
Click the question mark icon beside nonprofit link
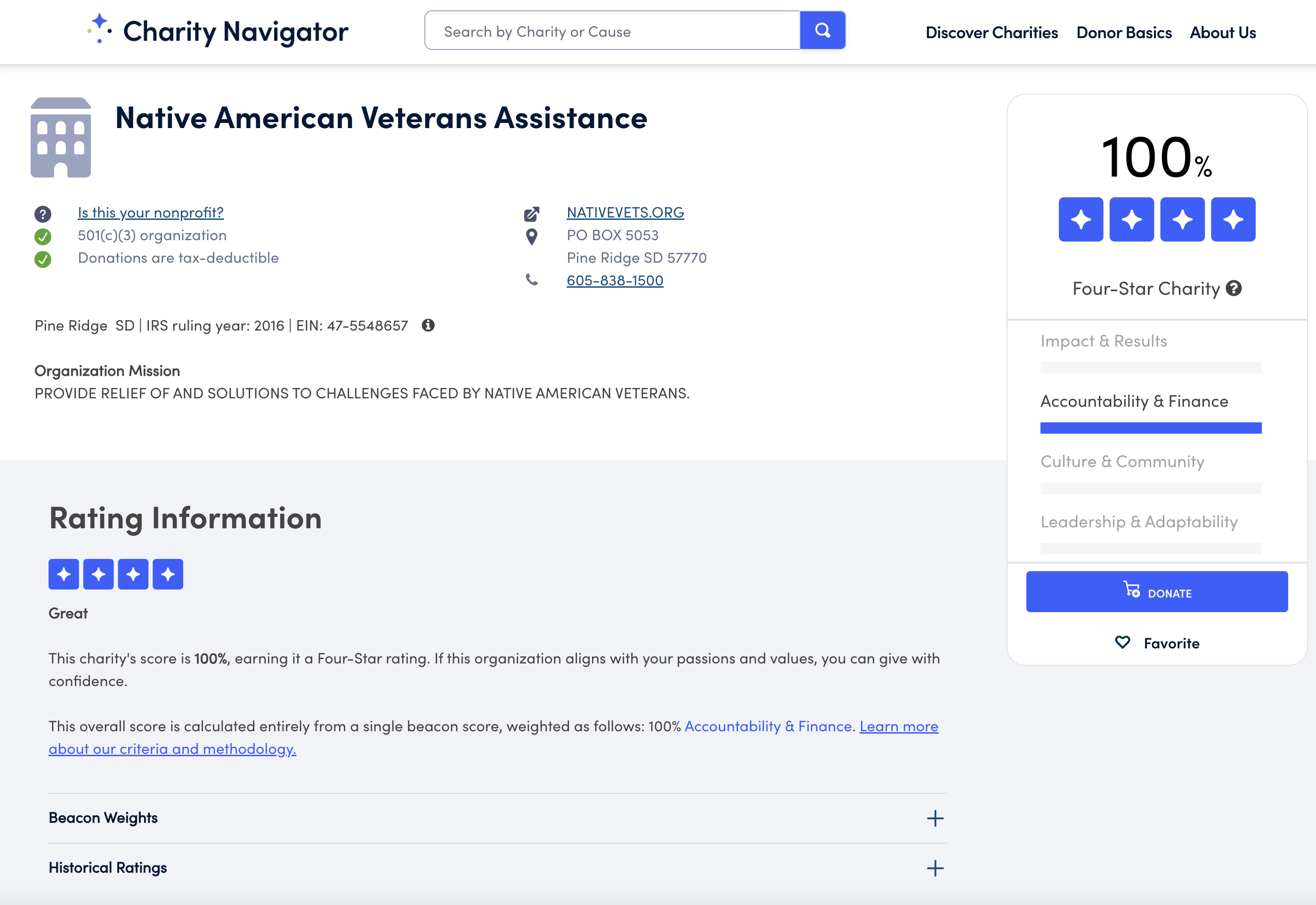[42, 214]
